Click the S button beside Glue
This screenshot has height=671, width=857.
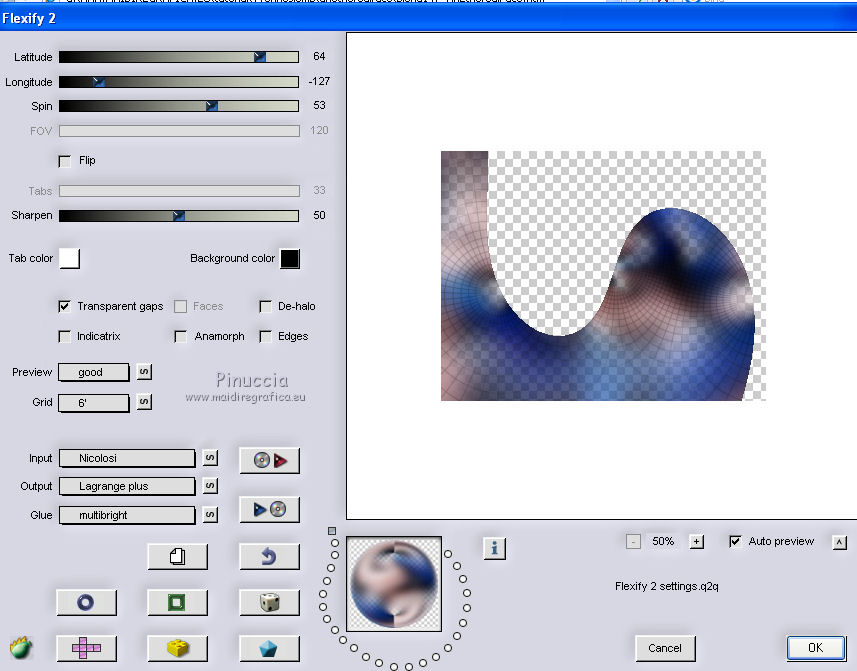click(x=210, y=514)
